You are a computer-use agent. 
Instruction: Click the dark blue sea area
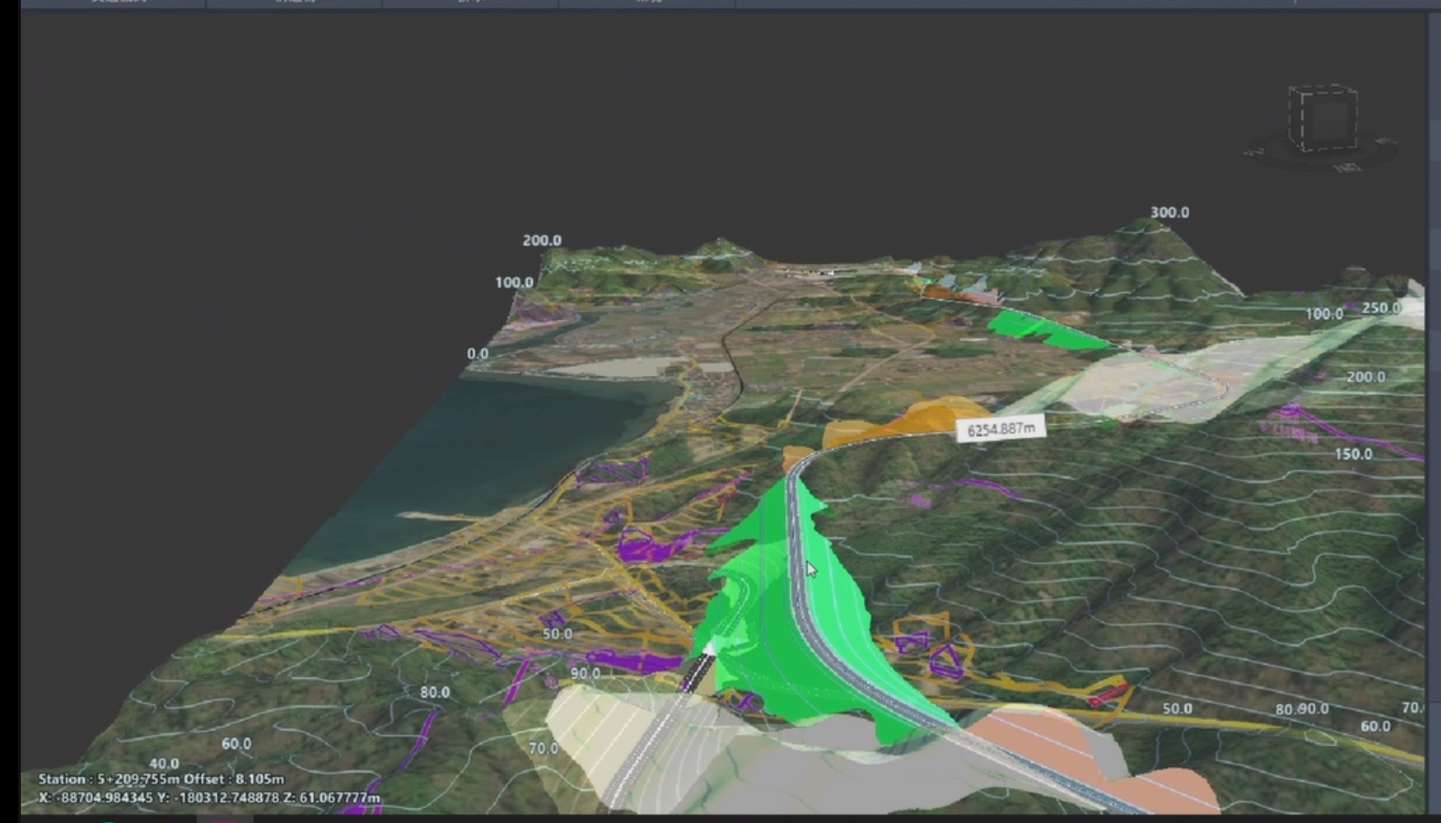(480, 450)
